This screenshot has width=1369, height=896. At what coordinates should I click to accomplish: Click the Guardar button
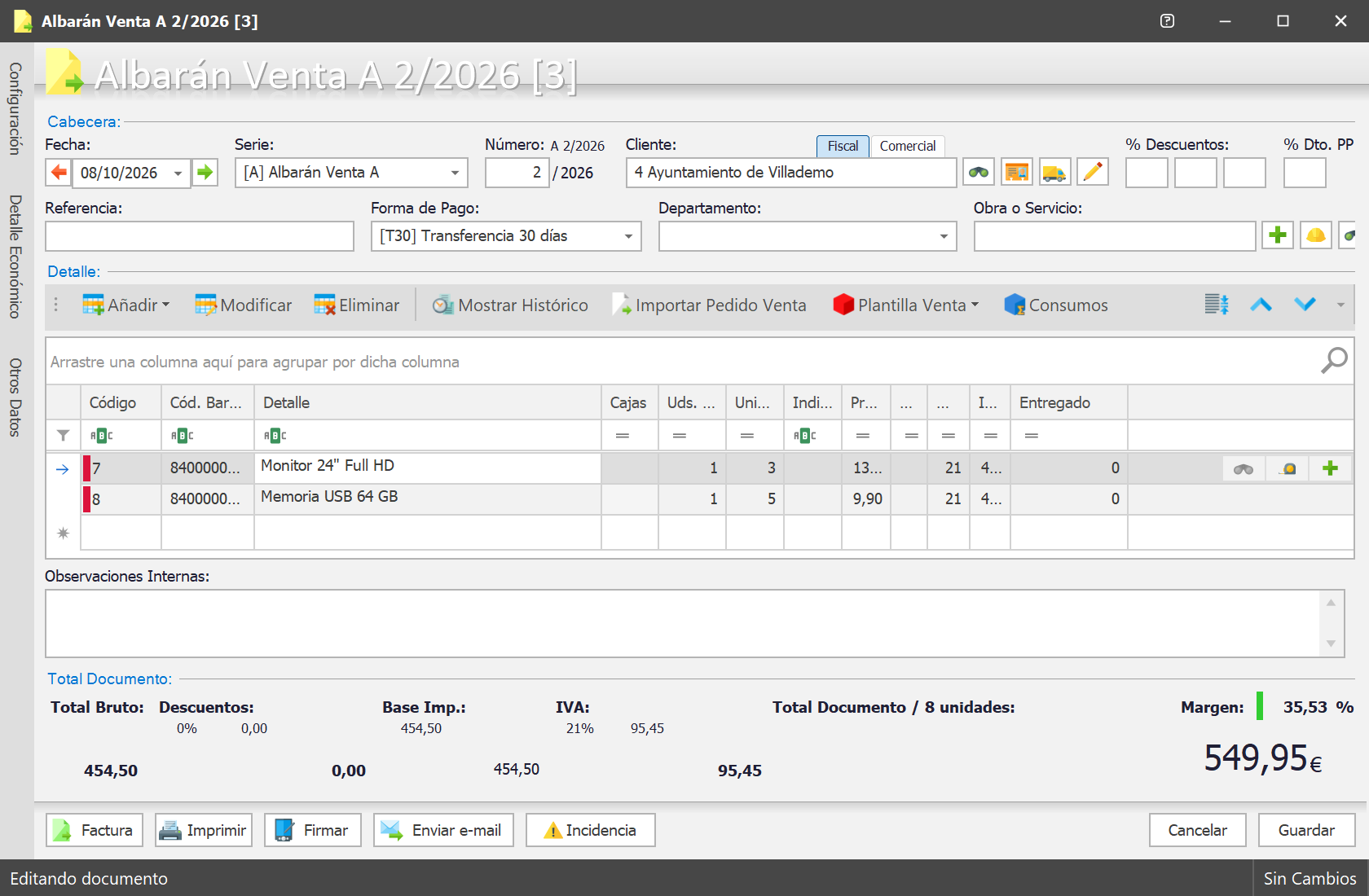[x=1306, y=830]
